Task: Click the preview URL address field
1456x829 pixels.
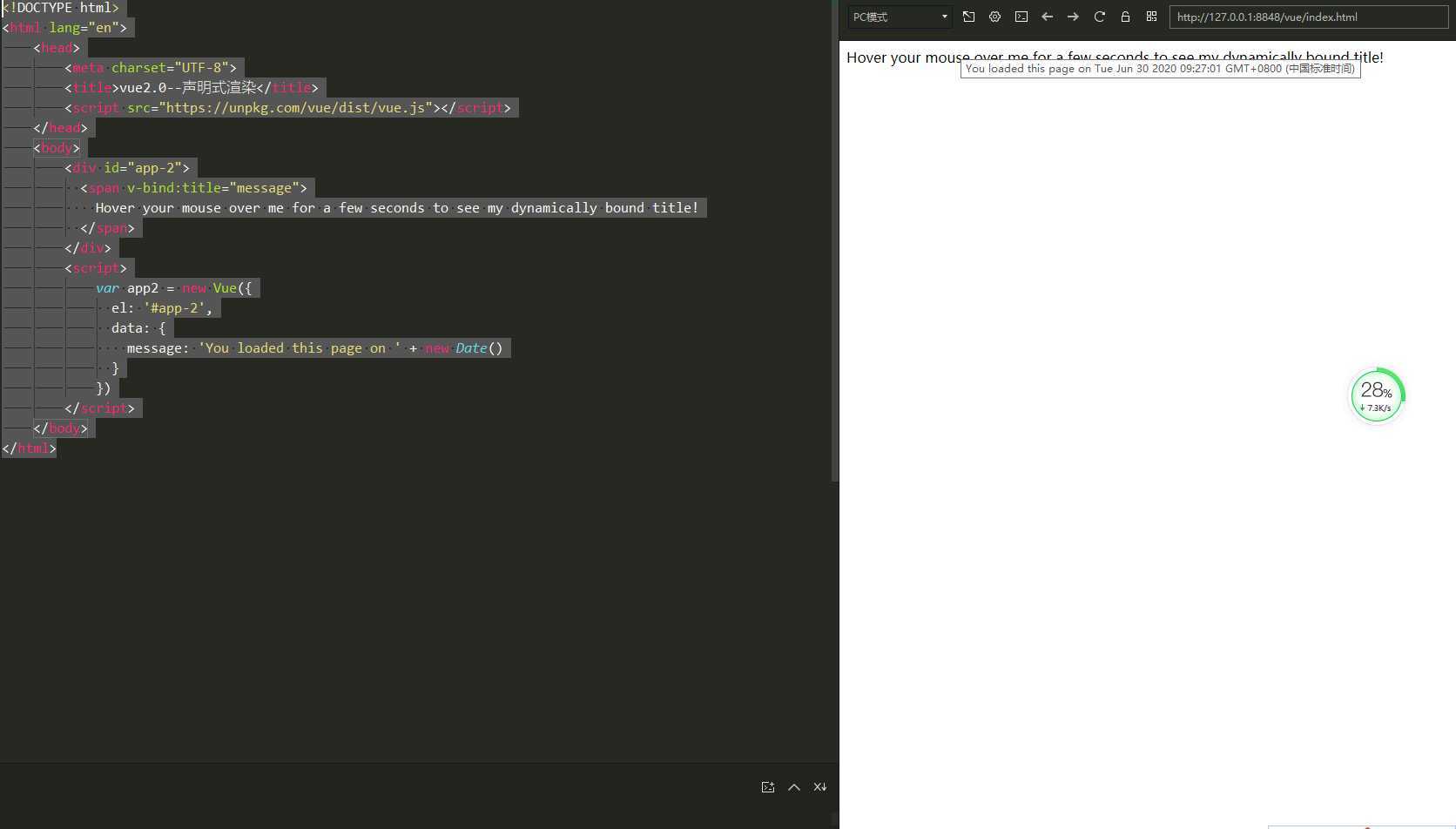Action: click(x=1309, y=17)
